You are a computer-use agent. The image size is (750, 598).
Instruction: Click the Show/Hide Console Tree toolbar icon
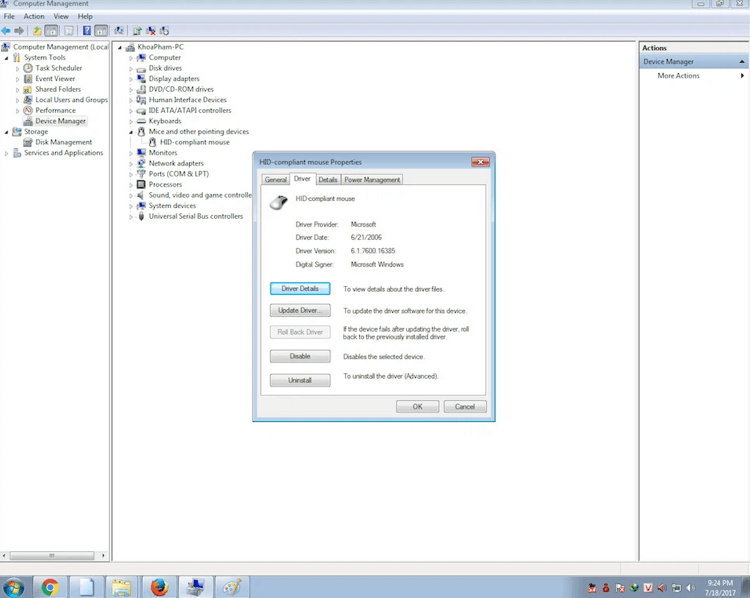[51, 31]
